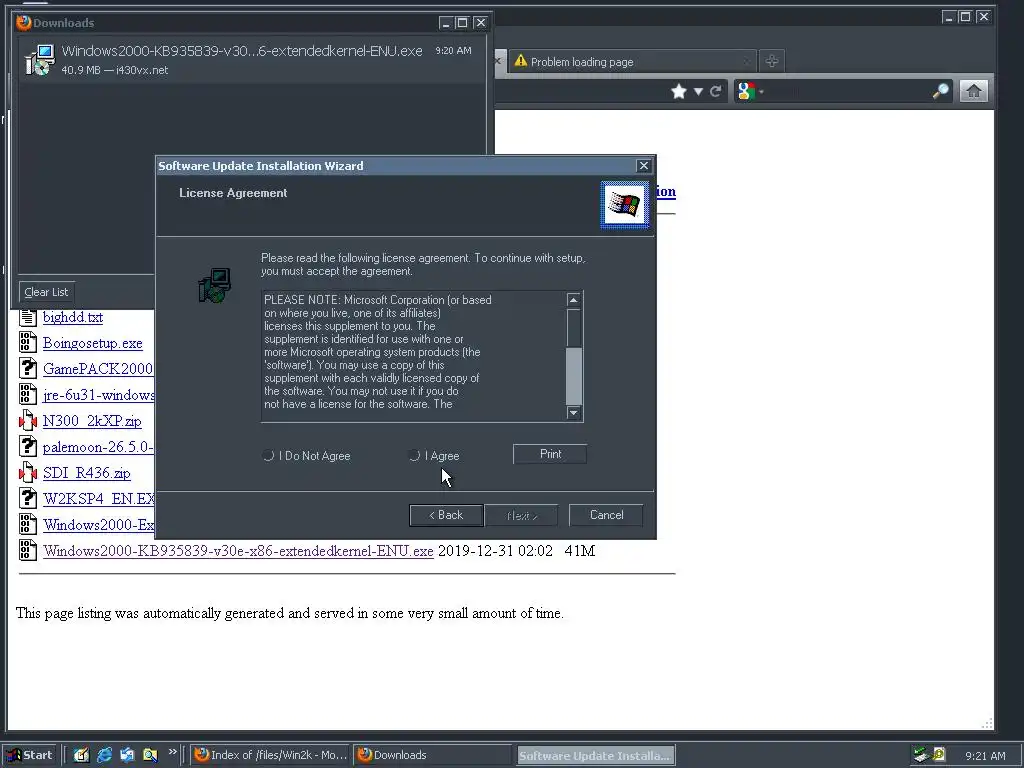
Task: Open the bighdd.txt link
Action: click(x=72, y=317)
